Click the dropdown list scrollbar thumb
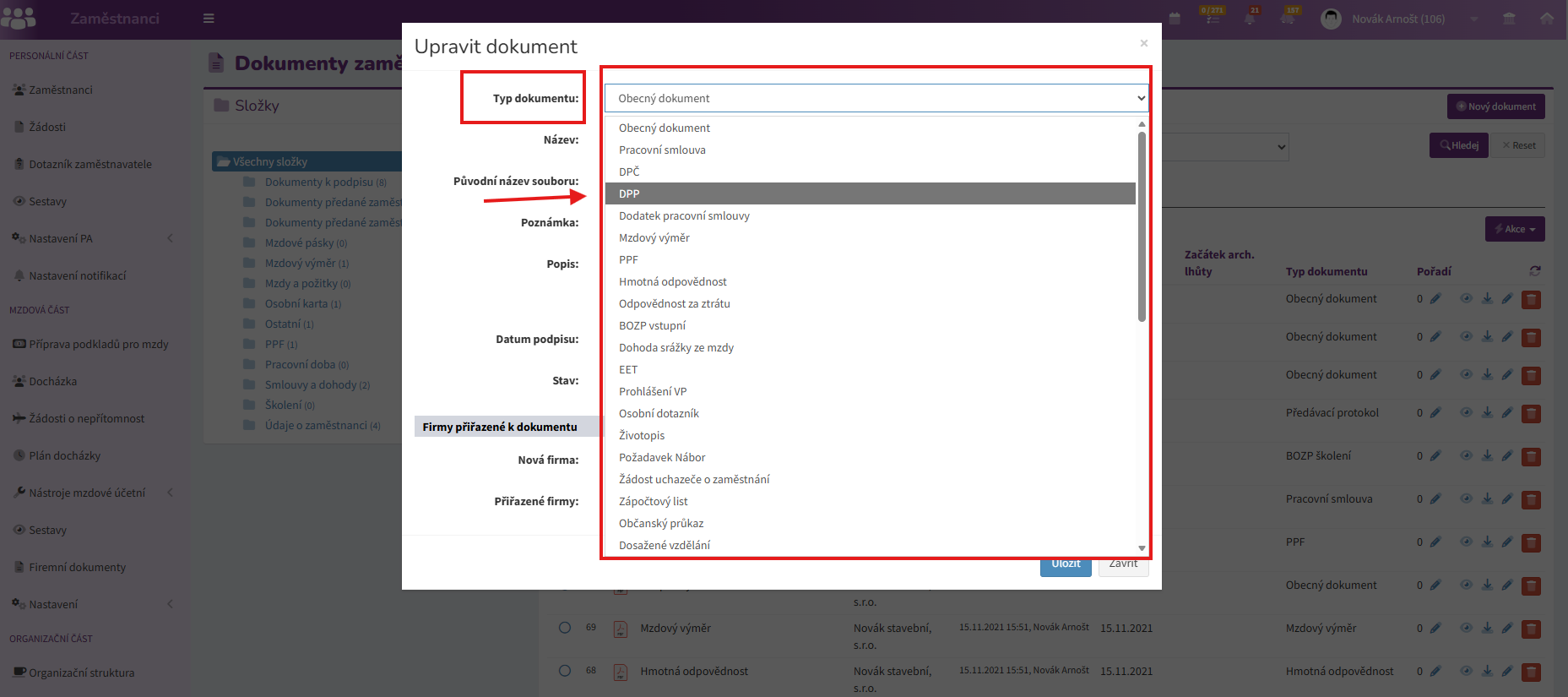The height and width of the screenshot is (697, 1568). (1142, 226)
